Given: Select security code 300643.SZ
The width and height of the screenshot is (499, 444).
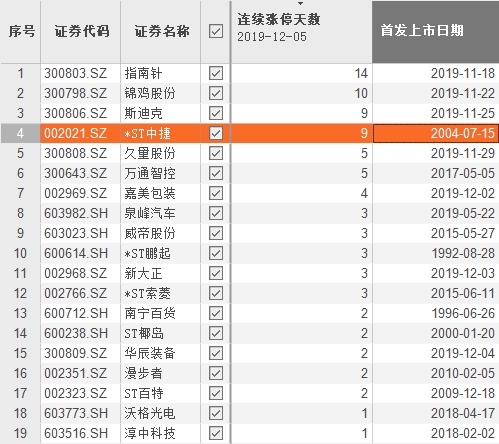Looking at the screenshot, I should (x=76, y=173).
